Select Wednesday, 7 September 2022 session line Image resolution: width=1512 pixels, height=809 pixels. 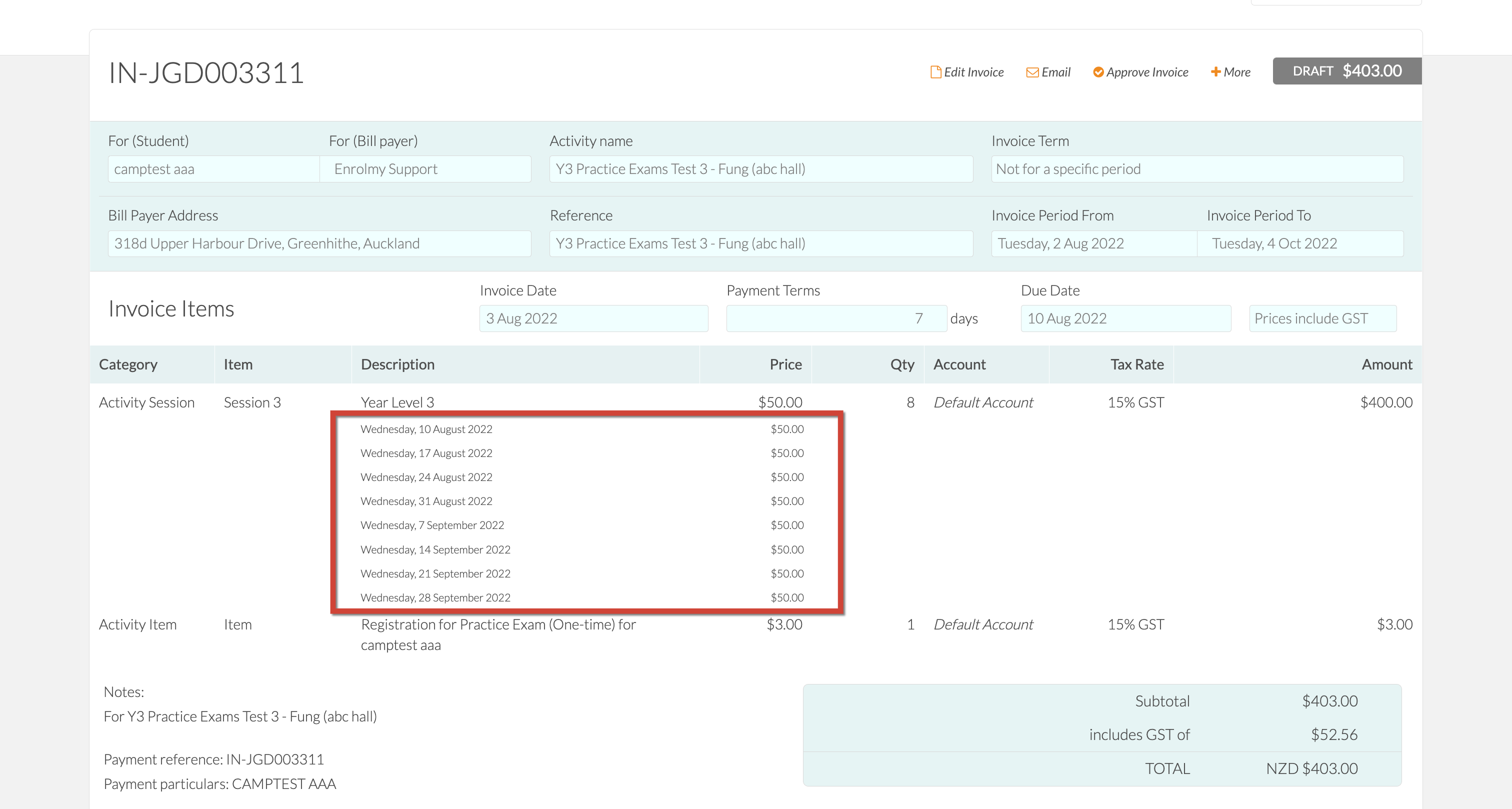[x=432, y=525]
